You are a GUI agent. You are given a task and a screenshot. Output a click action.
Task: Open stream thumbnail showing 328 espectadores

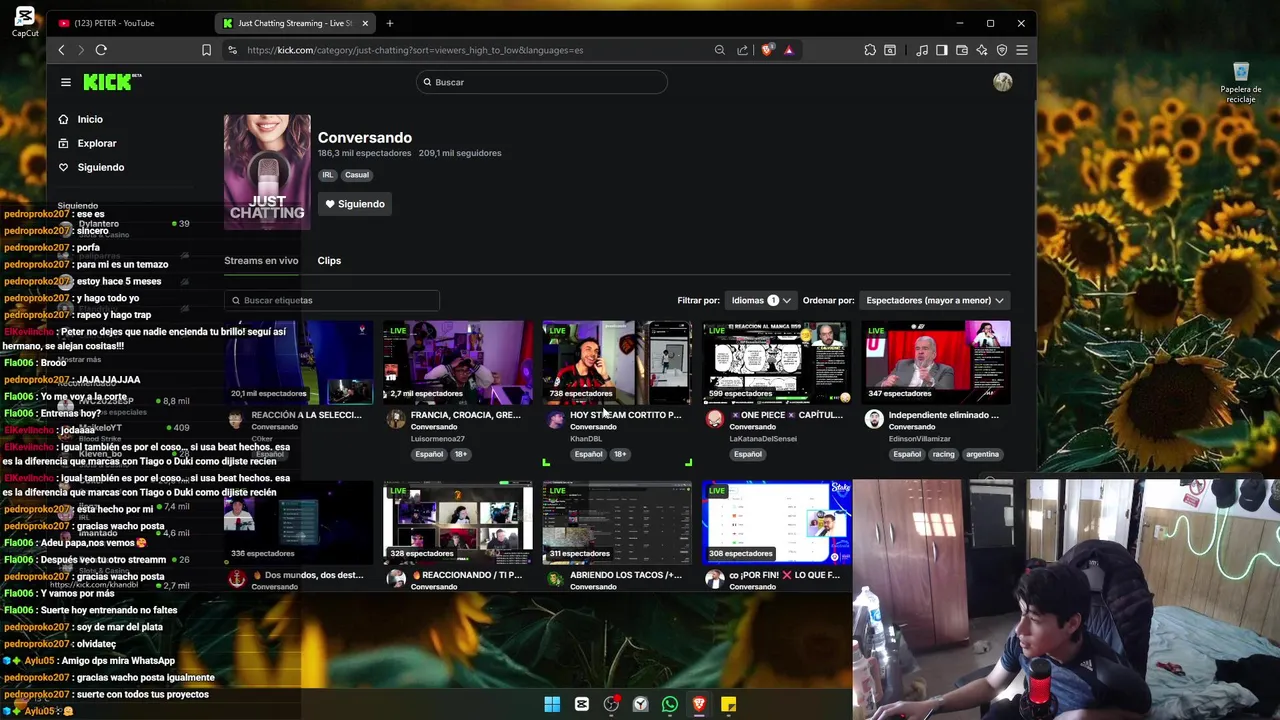point(457,522)
